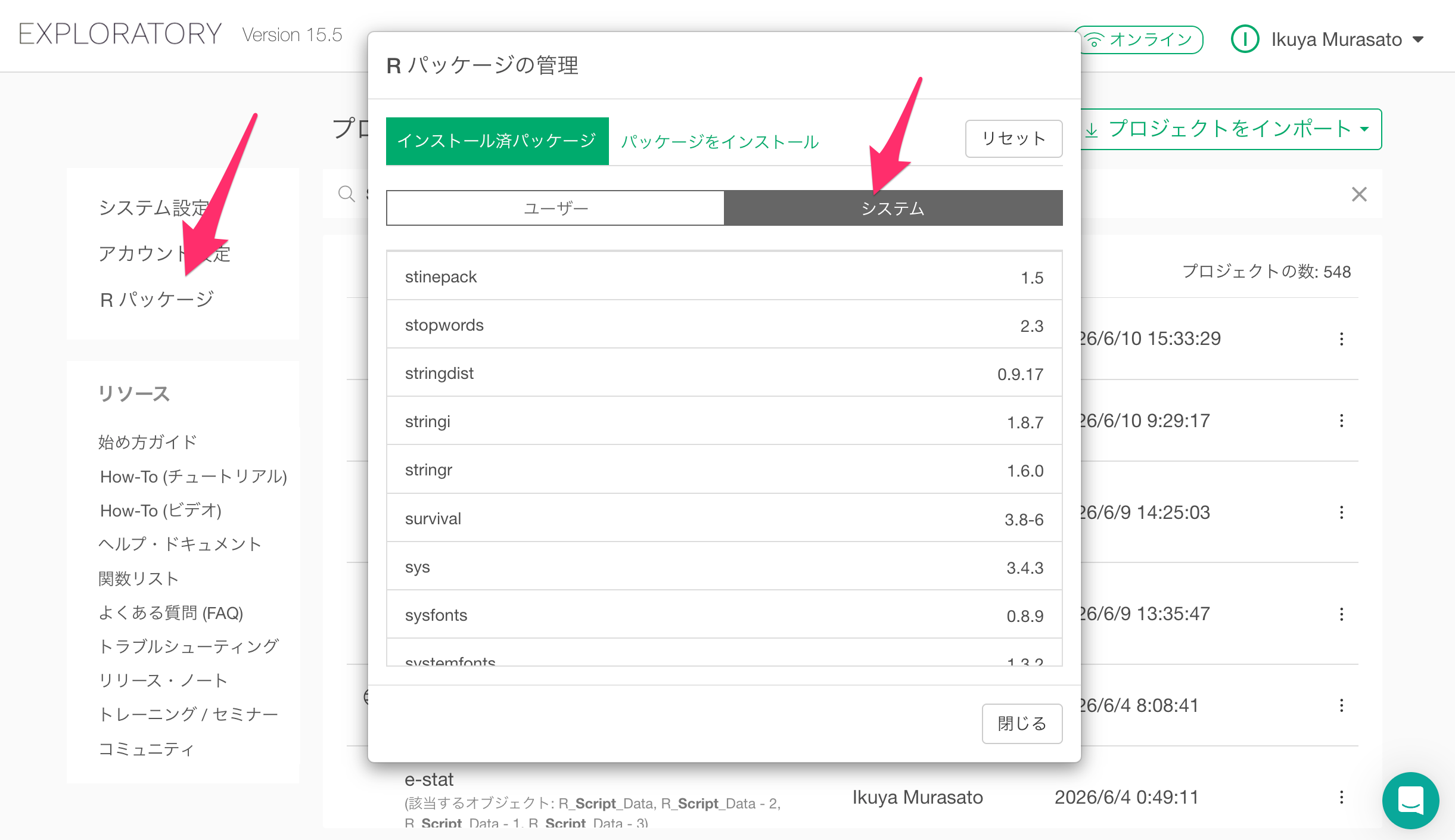The height and width of the screenshot is (840, 1455).
Task: Click the user avatar circle icon
Action: [1245, 39]
